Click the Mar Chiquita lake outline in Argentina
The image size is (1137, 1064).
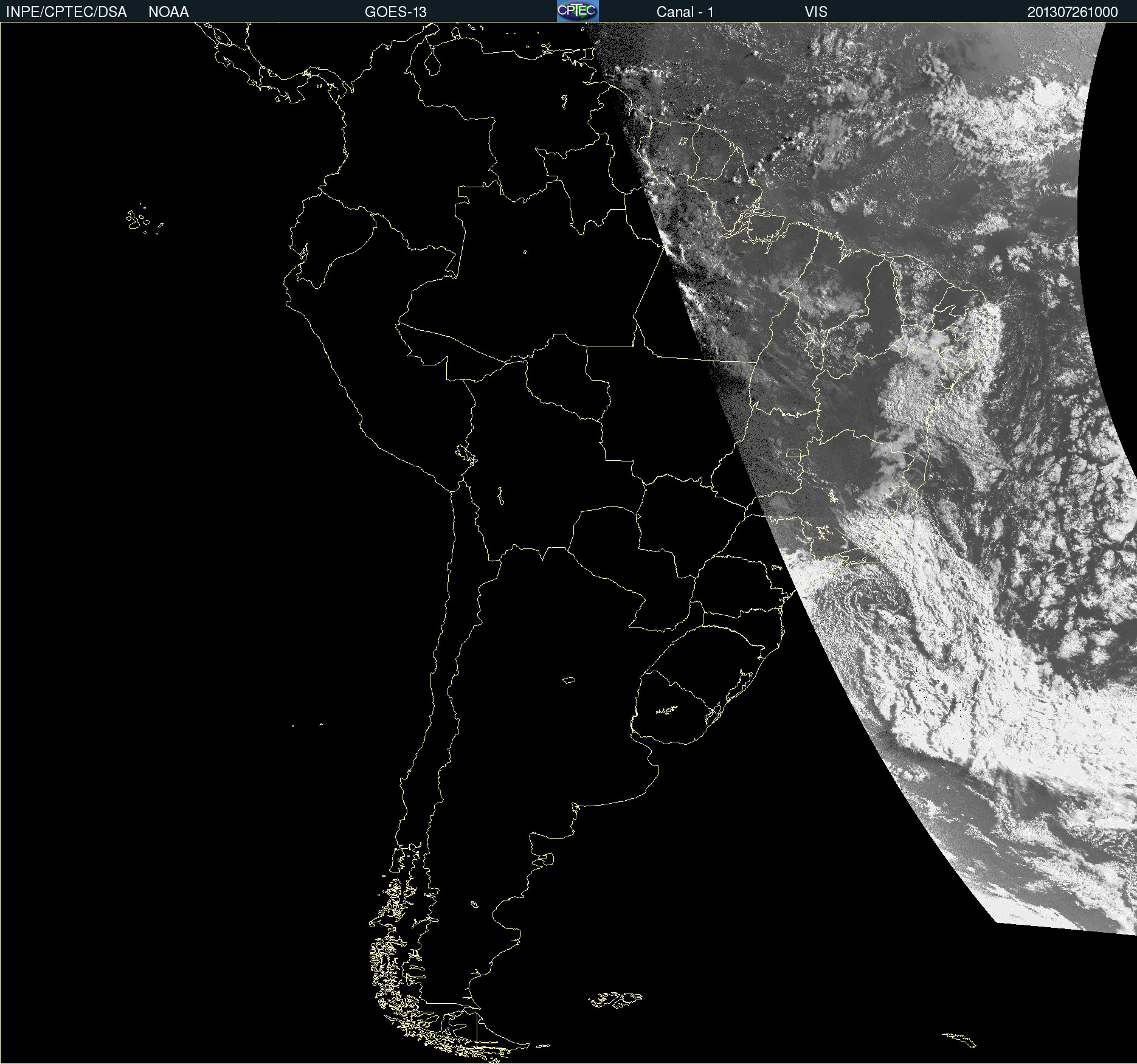[568, 680]
